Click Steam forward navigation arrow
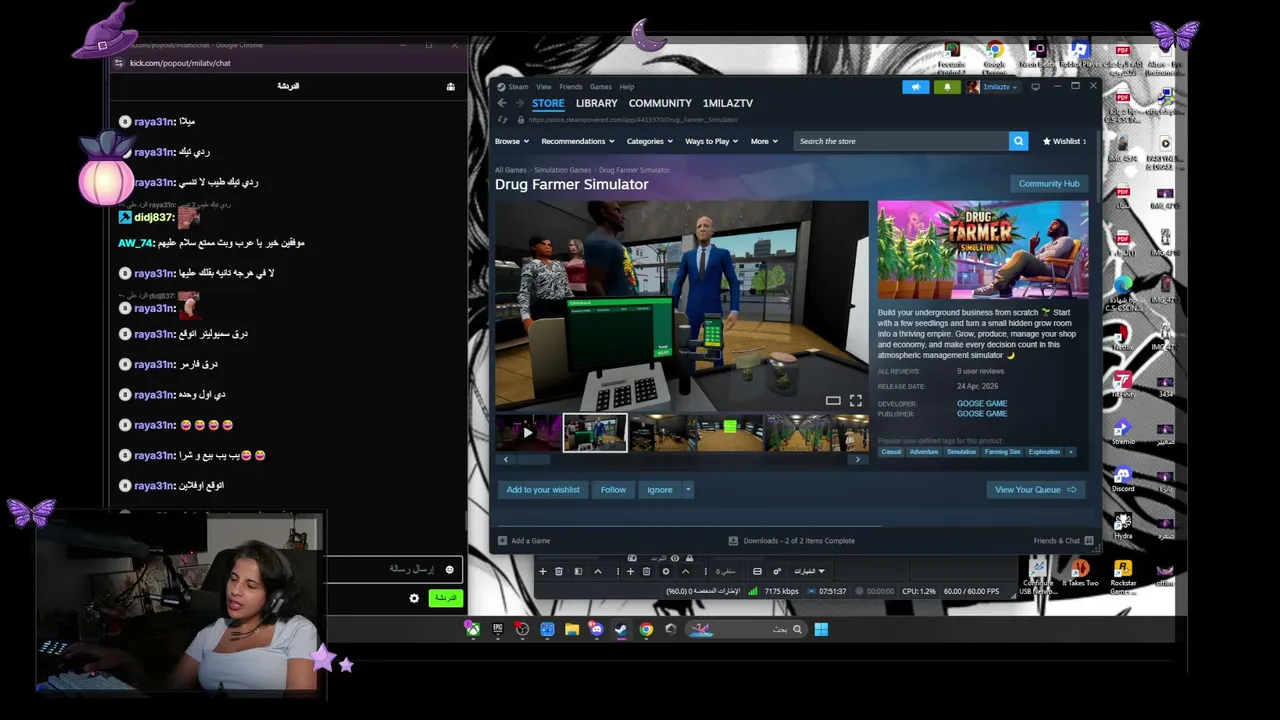This screenshot has width=1280, height=720. click(x=518, y=103)
